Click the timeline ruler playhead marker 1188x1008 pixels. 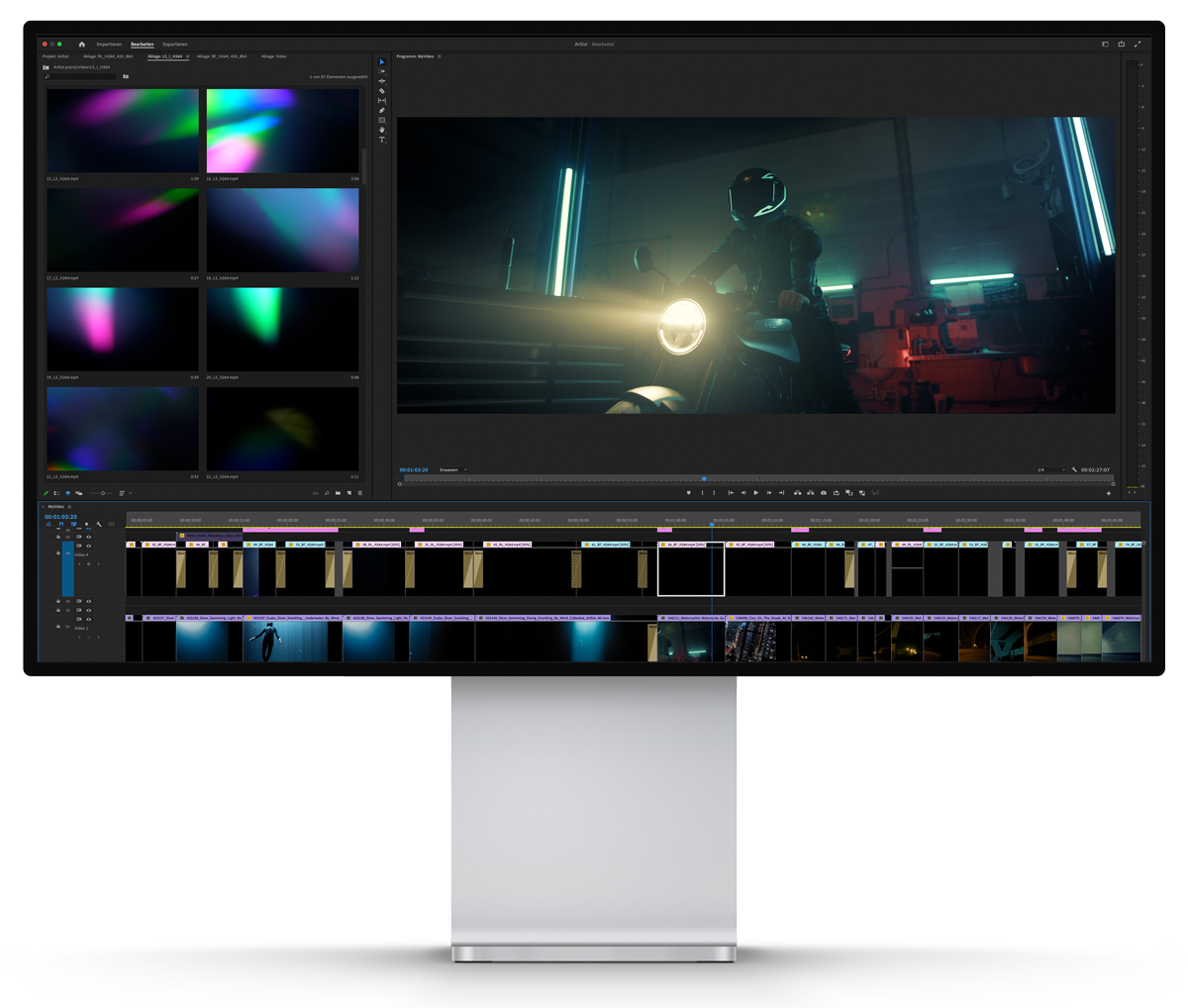pyautogui.click(x=712, y=525)
